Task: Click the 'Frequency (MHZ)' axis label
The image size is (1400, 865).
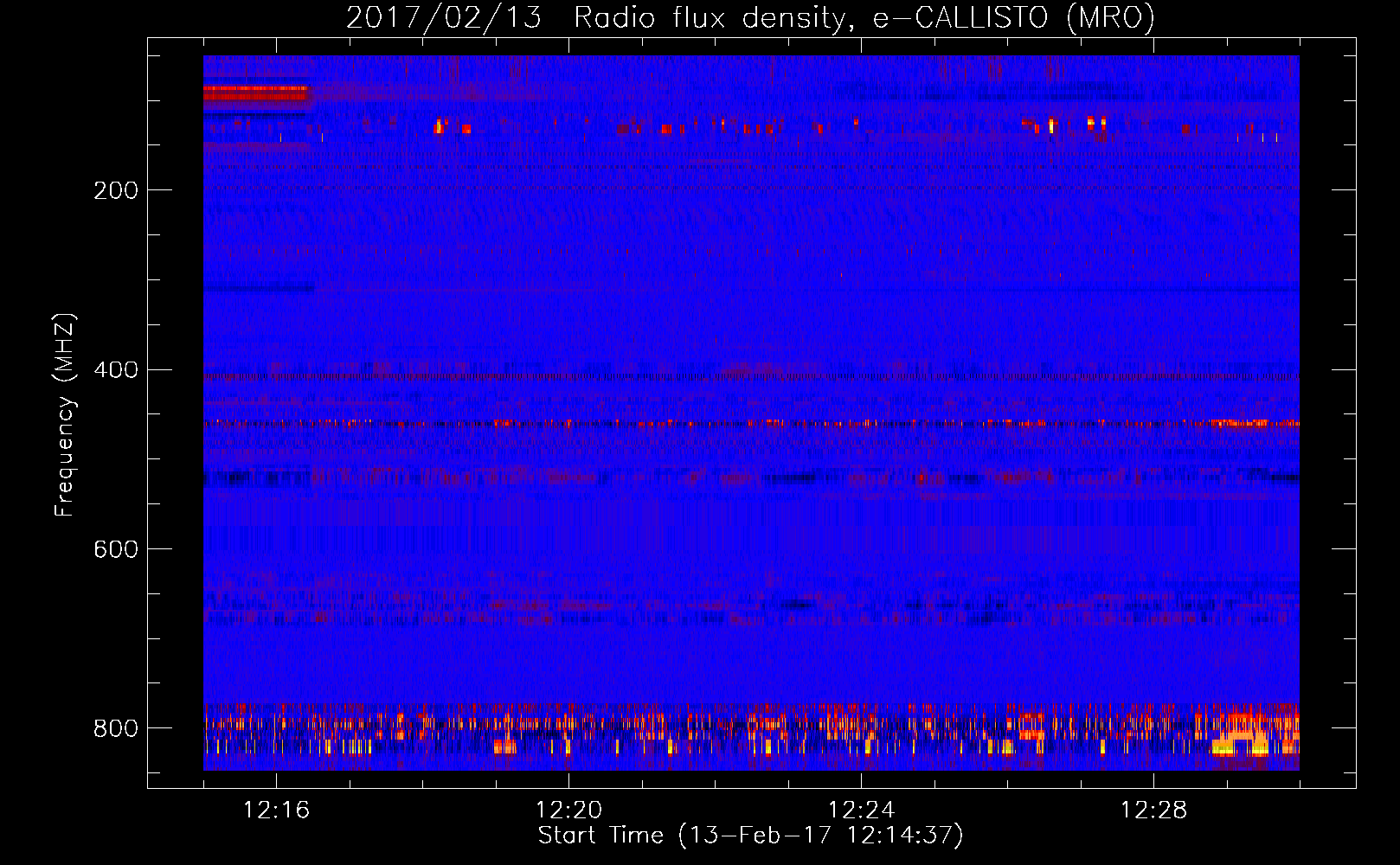Action: 64,414
